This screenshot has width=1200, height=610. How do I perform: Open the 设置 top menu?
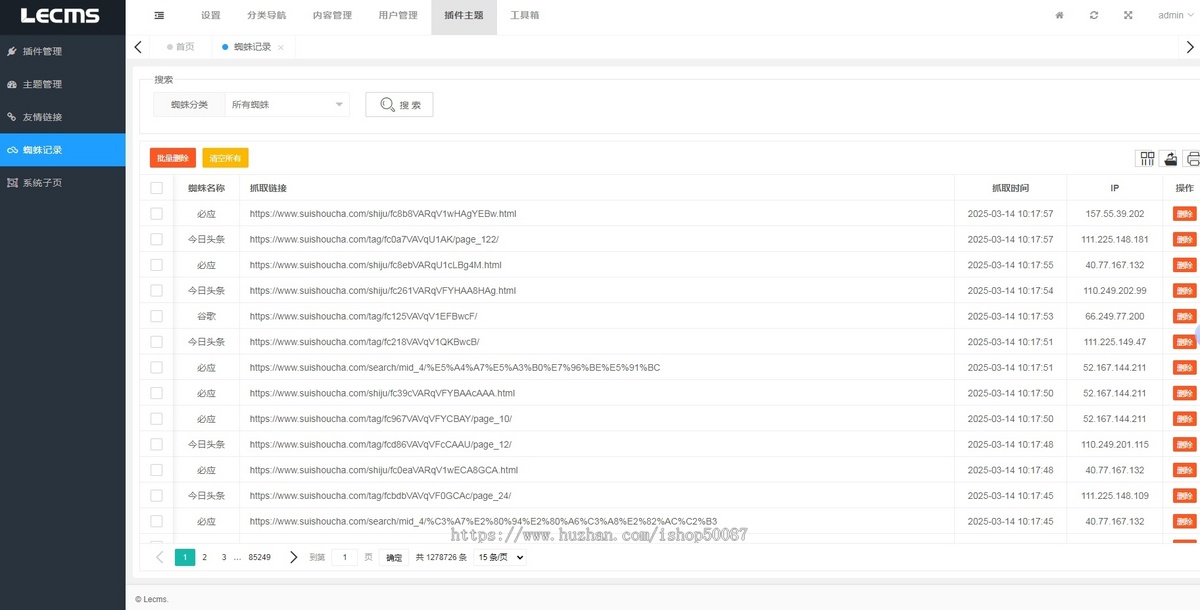(210, 15)
